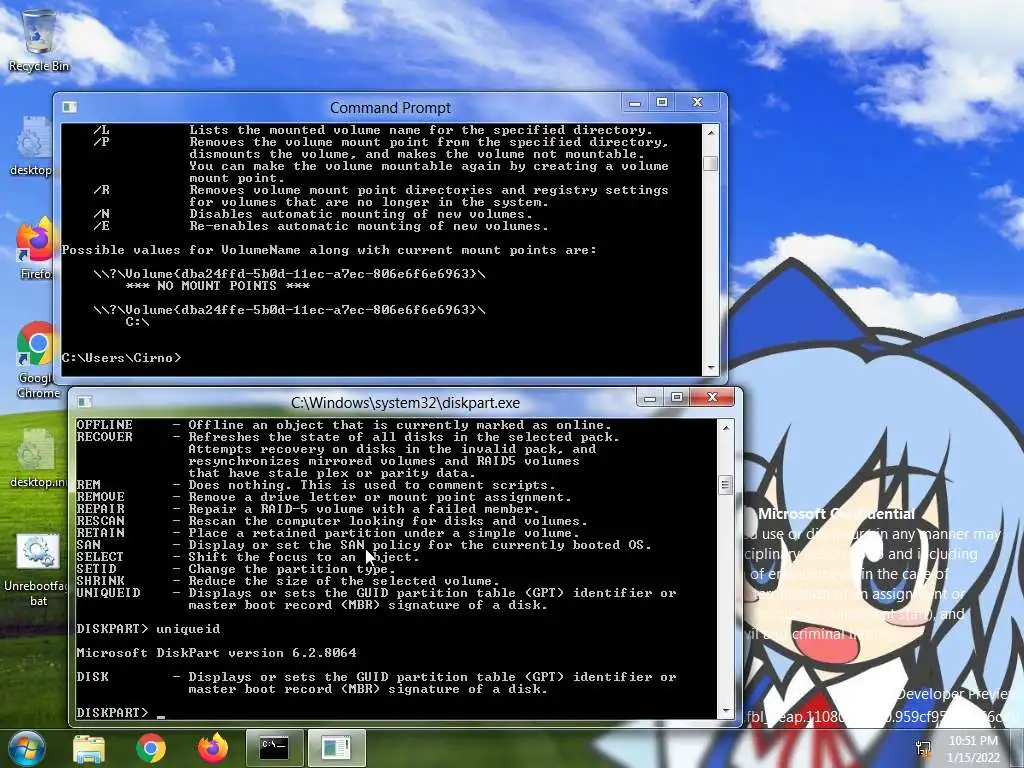
Task: Click the REM command help row
Action: (316, 485)
